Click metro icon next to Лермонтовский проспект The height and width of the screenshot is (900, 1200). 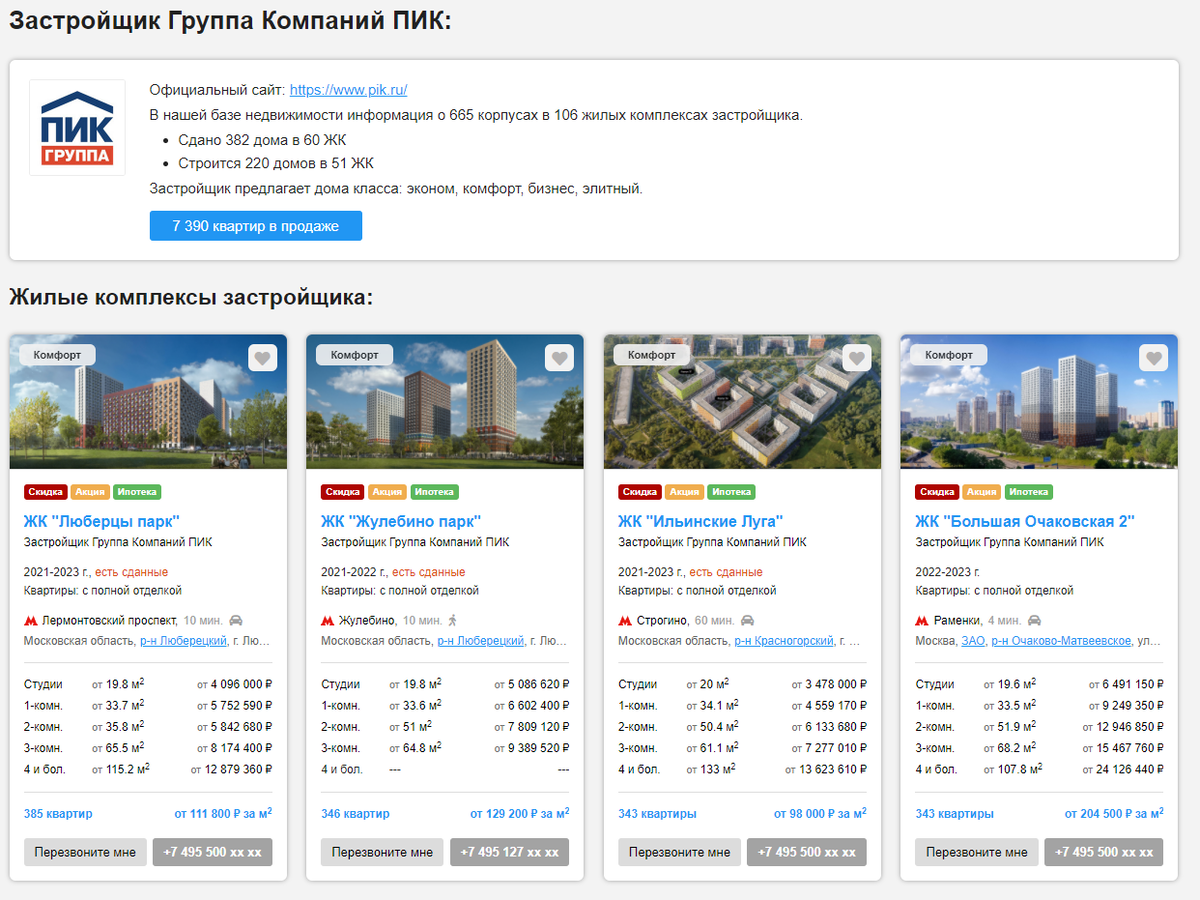click(30, 620)
